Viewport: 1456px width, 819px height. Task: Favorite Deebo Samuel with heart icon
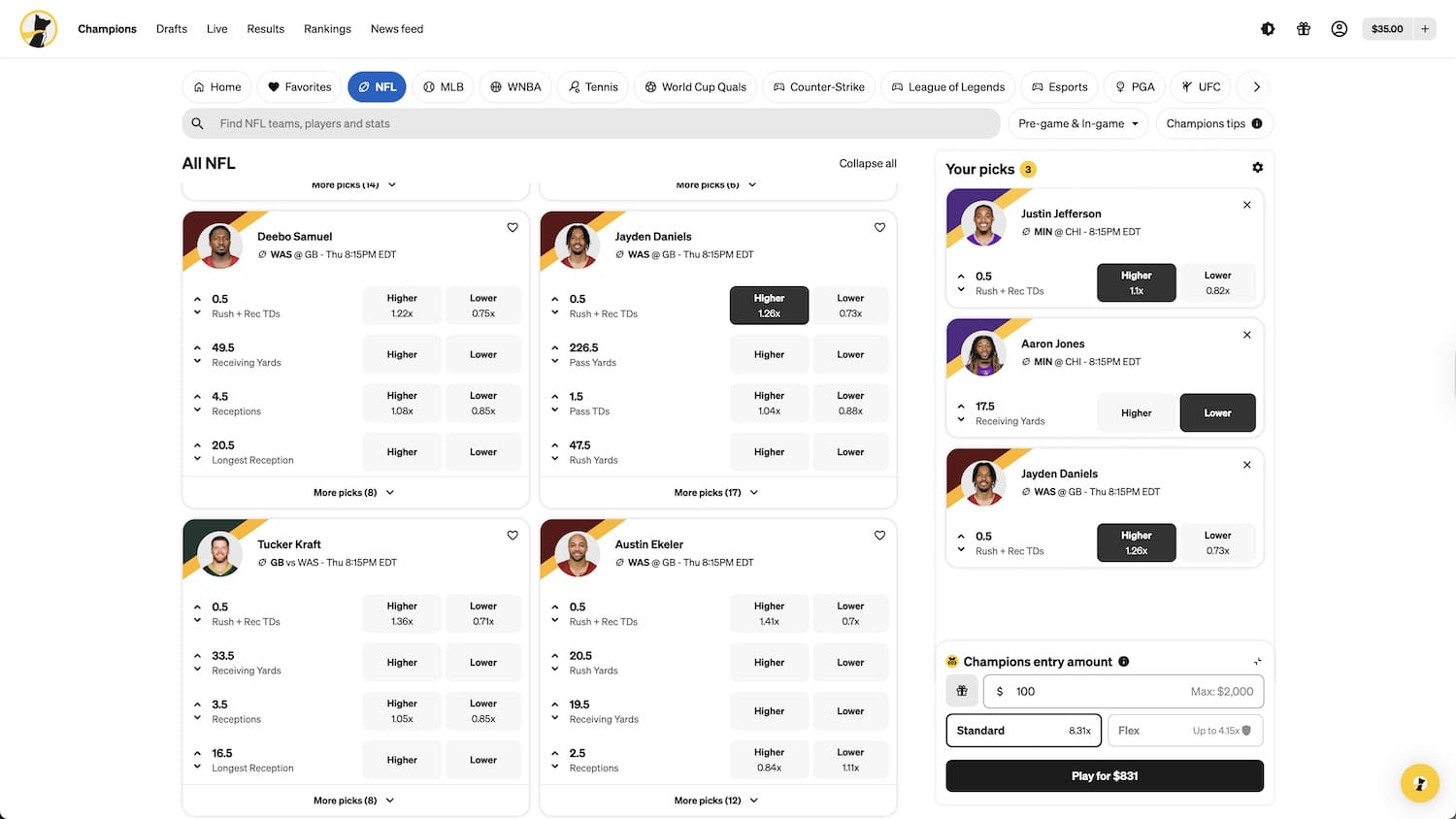coord(513,228)
